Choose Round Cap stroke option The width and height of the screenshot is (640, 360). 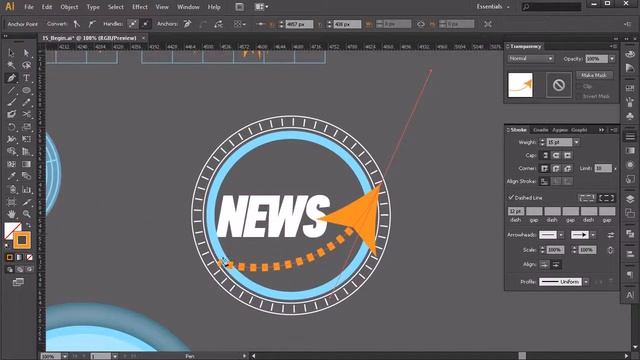556,156
